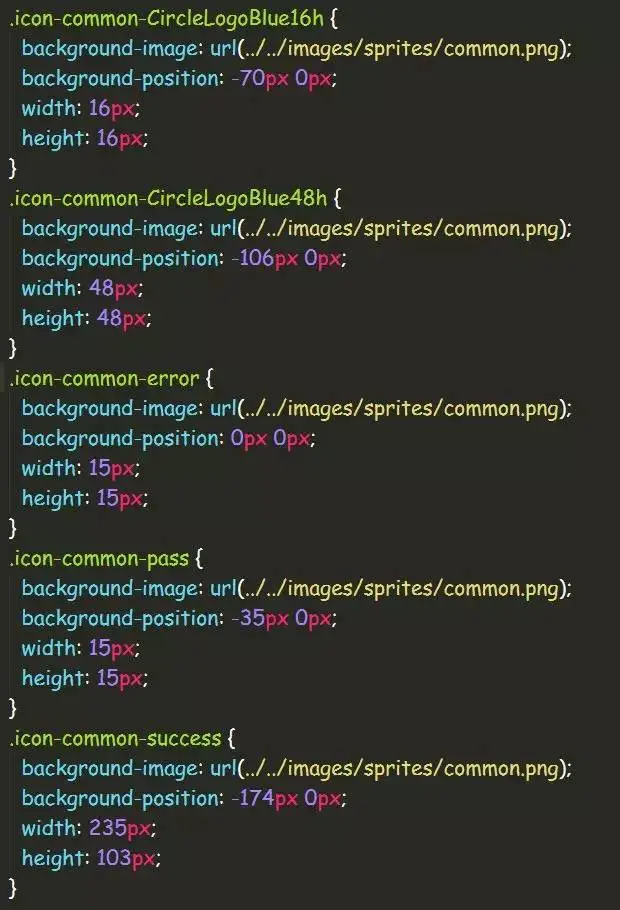Click the .icon-common-CircleLogoBlue16h selector
Screen dimensions: 620x910
click(x=167, y=19)
